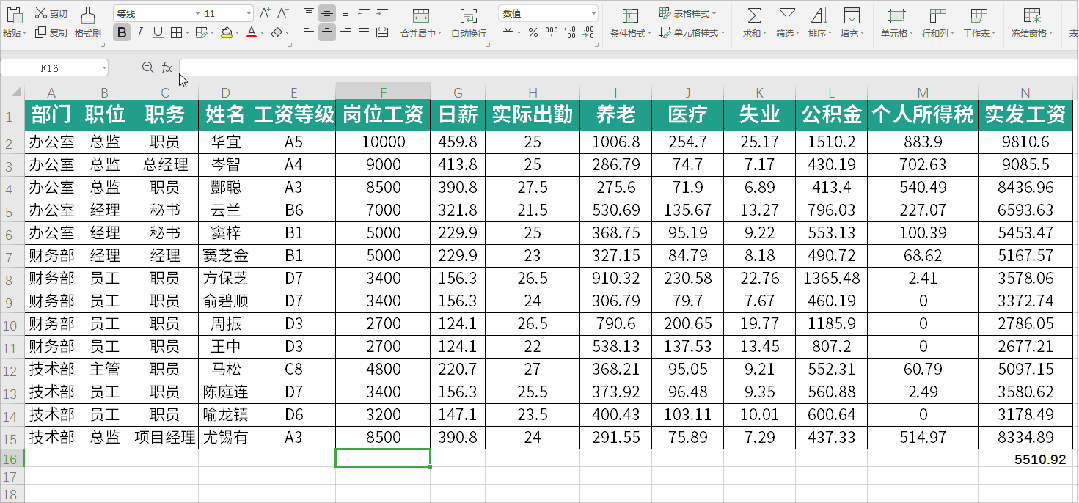Click the 自动换行 wrap text button
This screenshot has width=1079, height=503.
click(x=469, y=22)
